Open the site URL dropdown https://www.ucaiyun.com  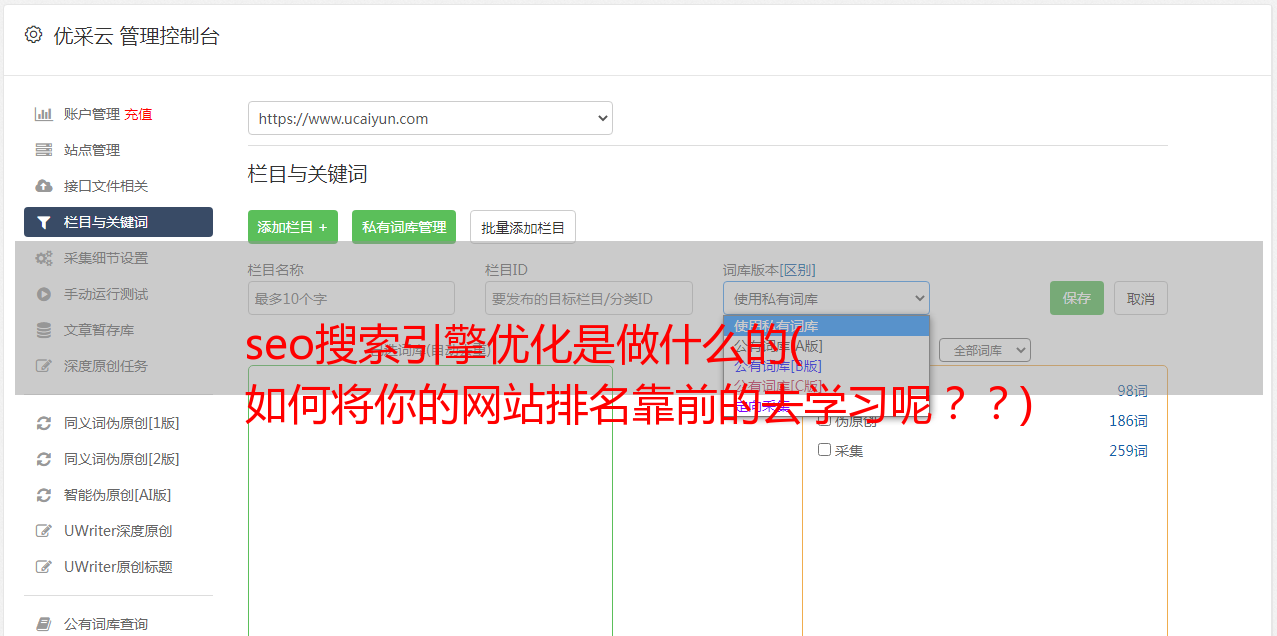(430, 118)
